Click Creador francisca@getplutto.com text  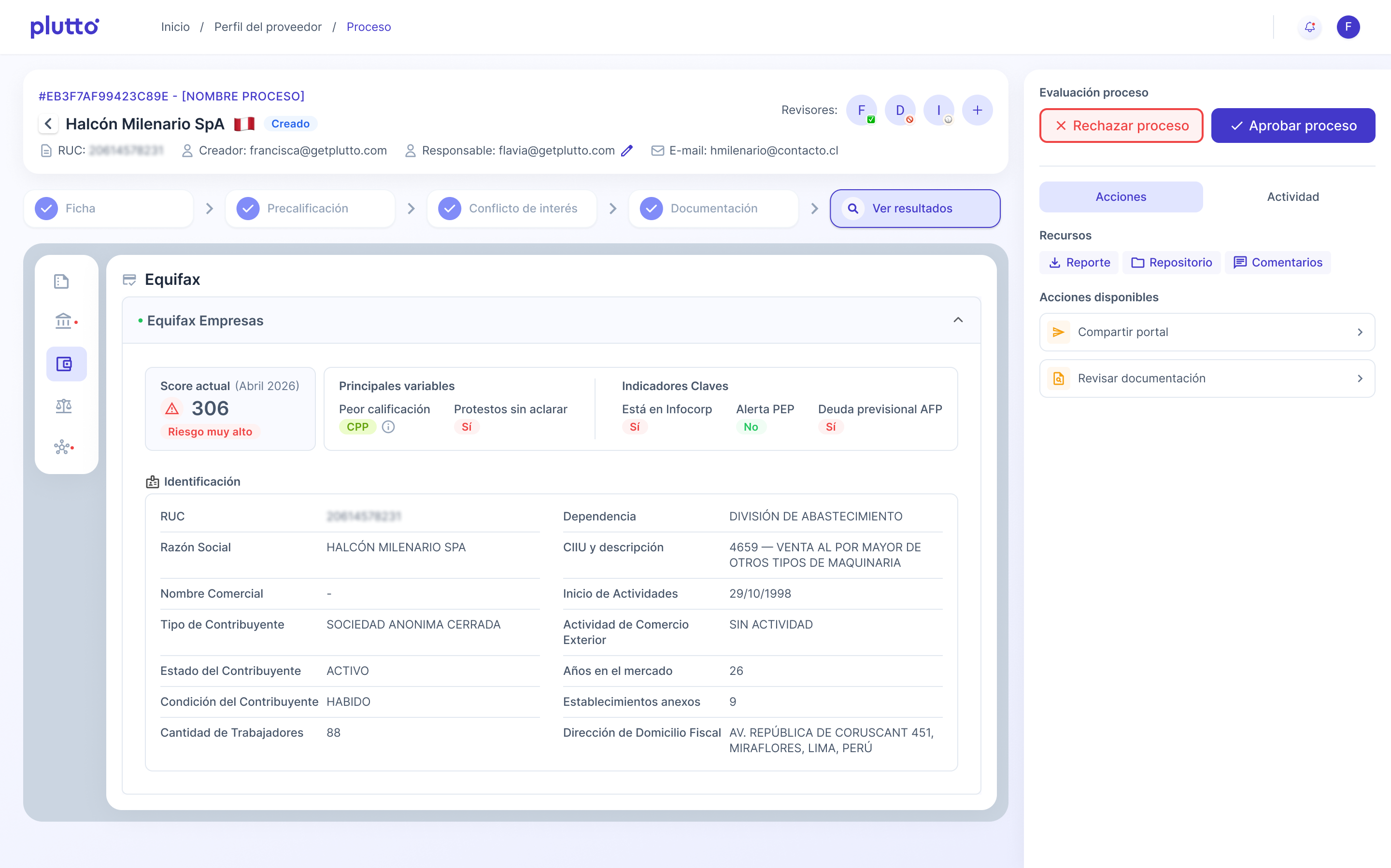[x=293, y=151]
